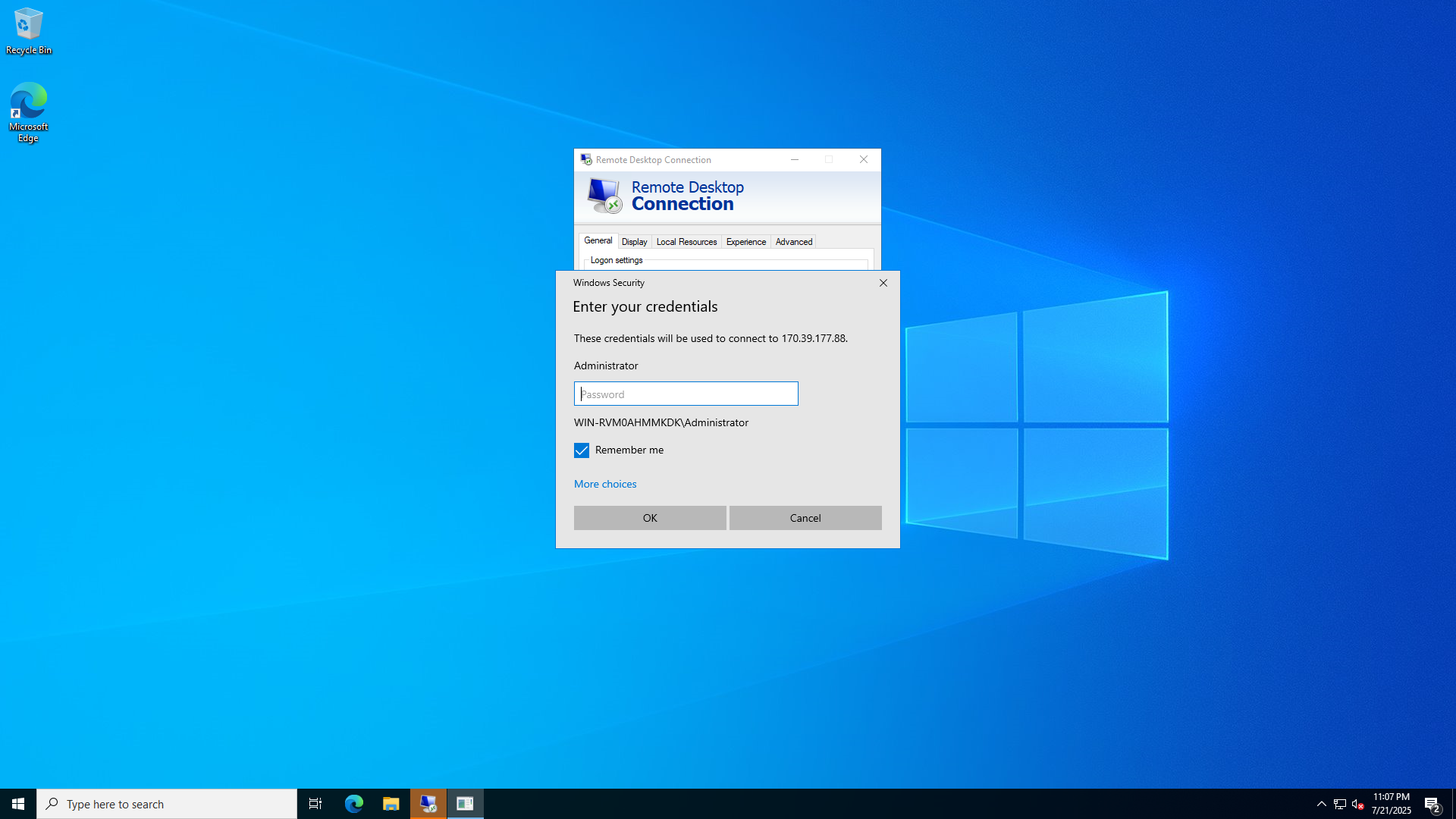The width and height of the screenshot is (1456, 819).
Task: Uncheck the Remember me checkbox
Action: pyautogui.click(x=582, y=450)
